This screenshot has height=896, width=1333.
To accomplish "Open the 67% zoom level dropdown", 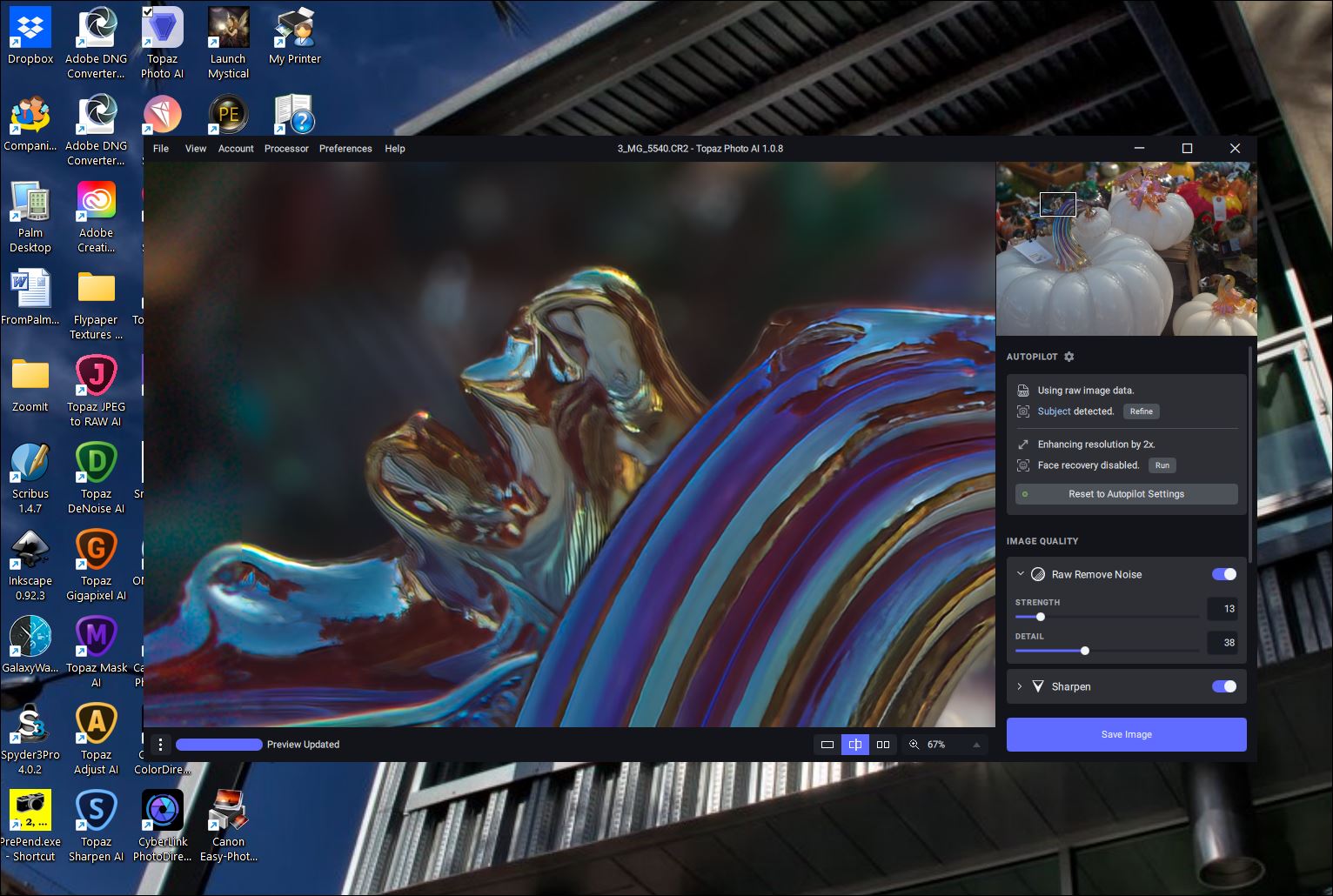I will coord(976,745).
